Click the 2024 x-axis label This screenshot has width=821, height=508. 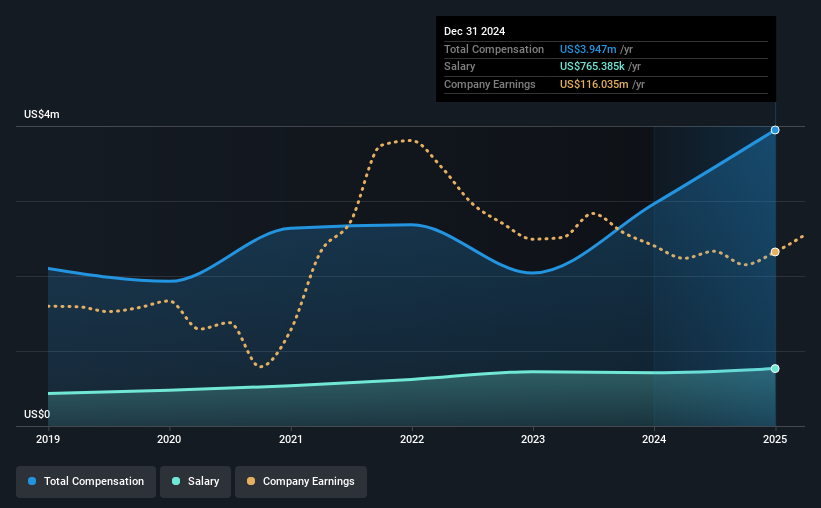654,439
